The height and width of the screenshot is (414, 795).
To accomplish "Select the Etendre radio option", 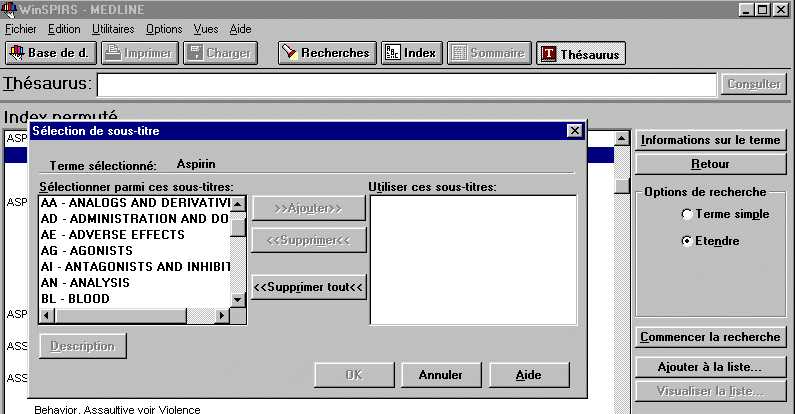I will click(x=710, y=241).
